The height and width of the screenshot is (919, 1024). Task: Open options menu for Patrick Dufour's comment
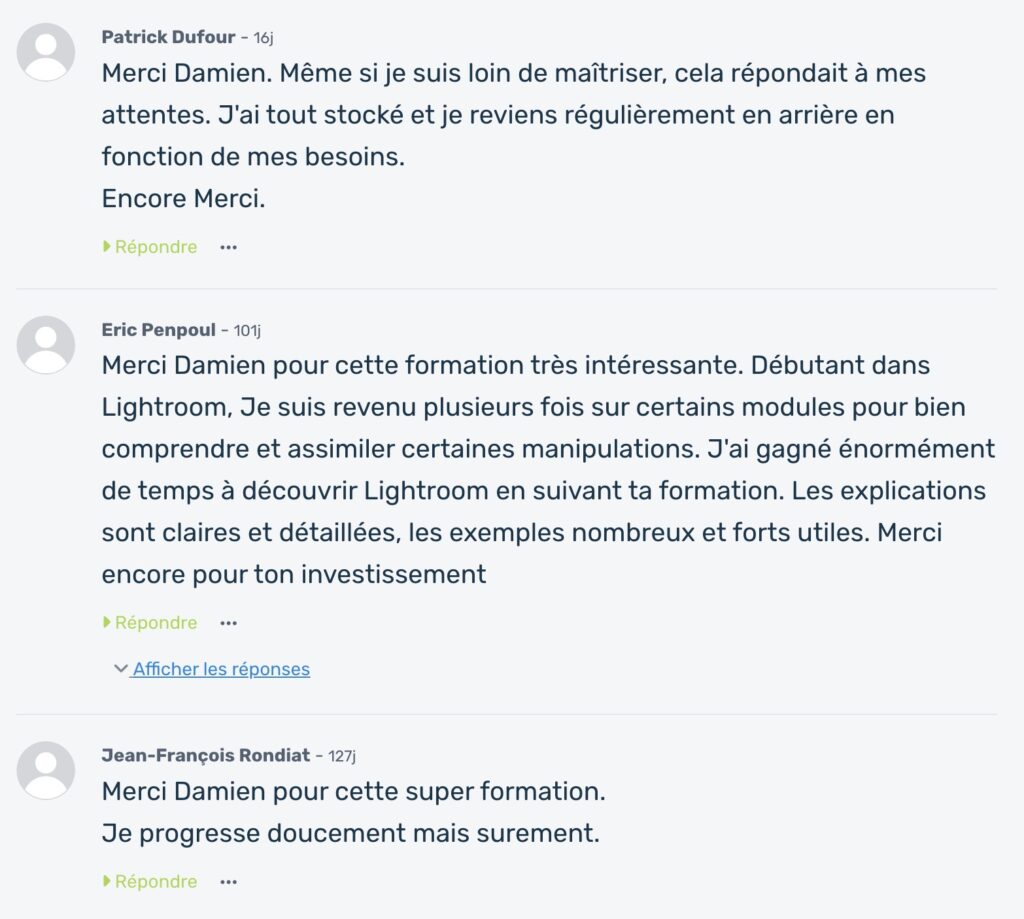click(228, 246)
